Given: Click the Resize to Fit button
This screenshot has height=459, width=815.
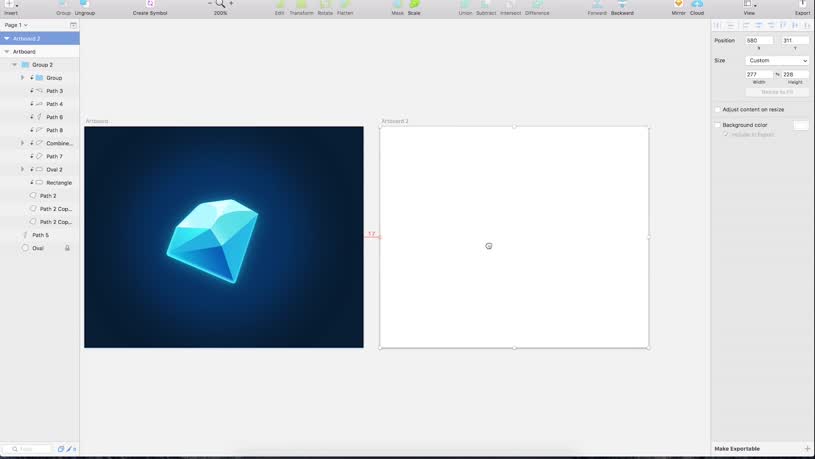Looking at the screenshot, I should pos(777,92).
